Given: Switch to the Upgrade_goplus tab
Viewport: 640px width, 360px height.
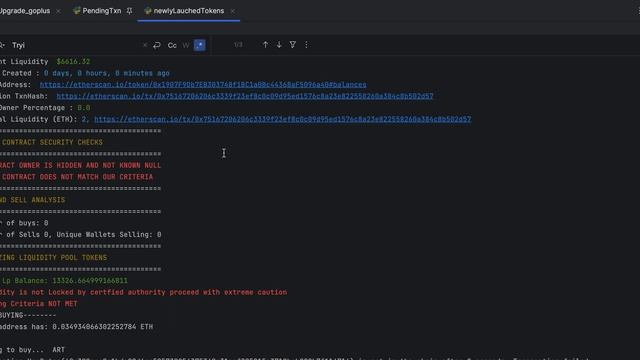Looking at the screenshot, I should point(24,11).
